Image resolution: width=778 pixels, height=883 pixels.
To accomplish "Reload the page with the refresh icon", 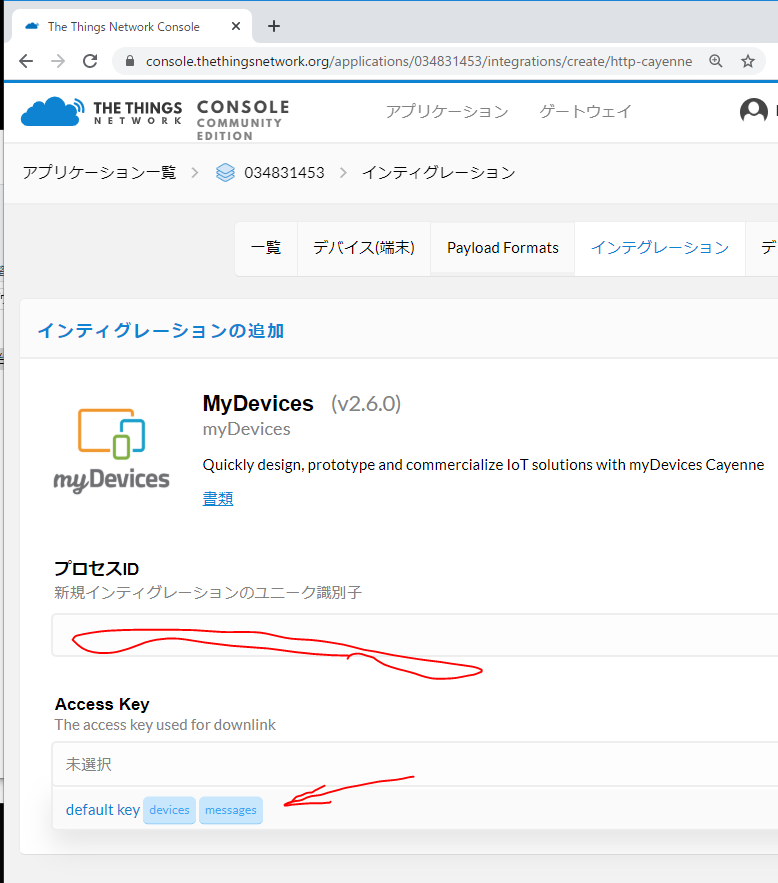I will 90,61.
